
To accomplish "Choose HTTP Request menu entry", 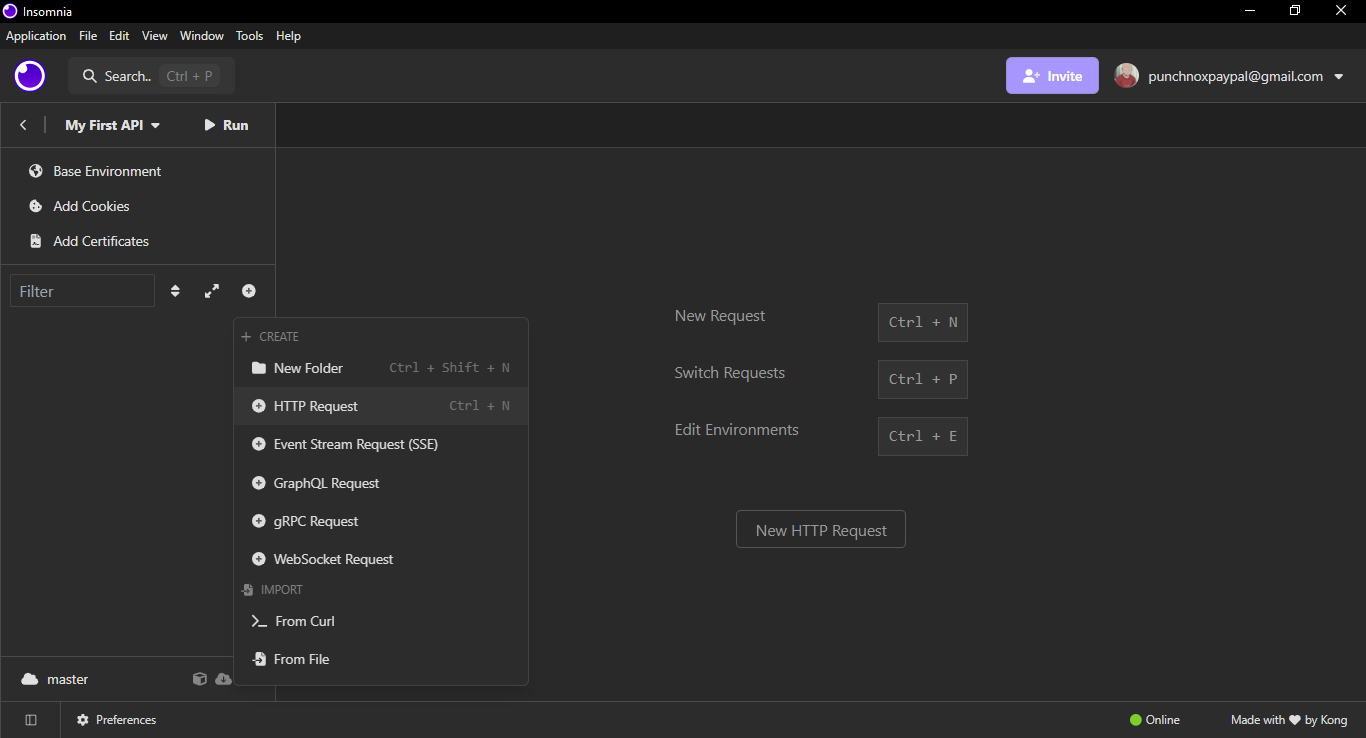I will (381, 406).
